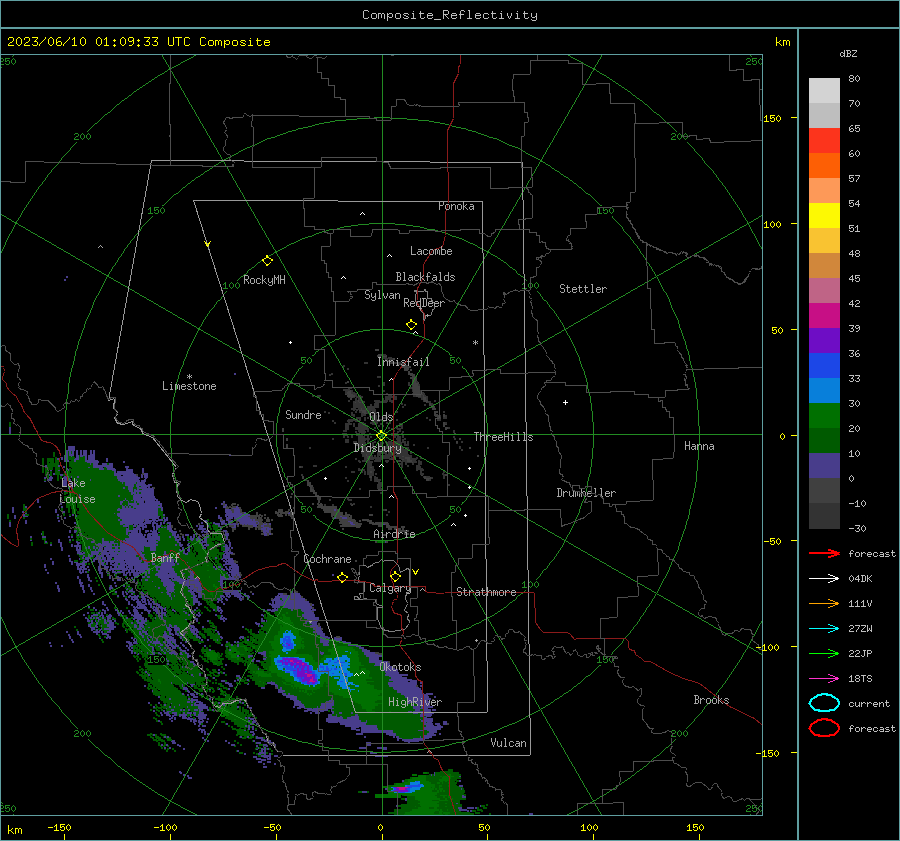Click the Okotoks city label

(x=400, y=666)
